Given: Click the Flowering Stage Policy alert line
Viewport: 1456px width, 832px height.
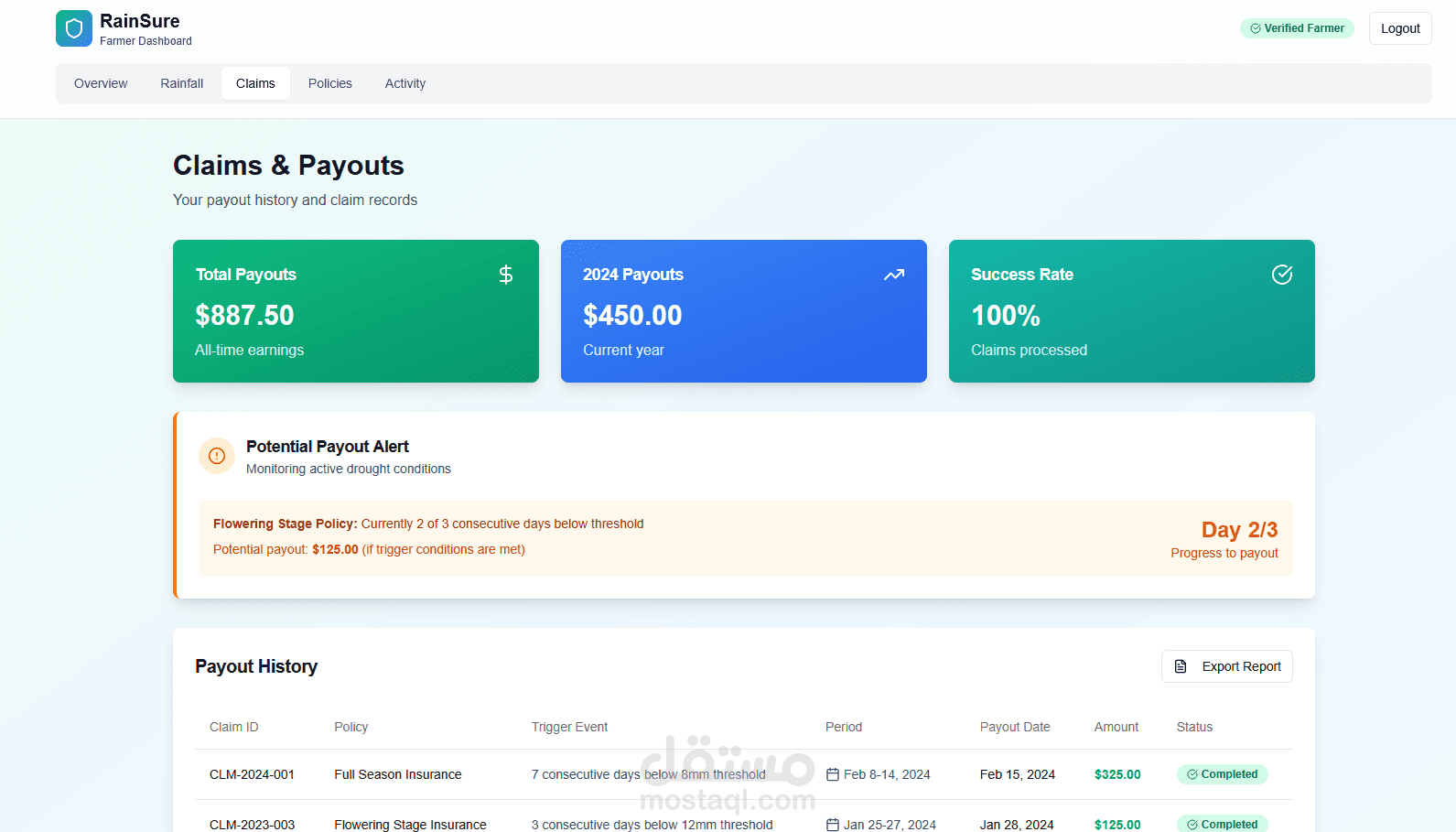Looking at the screenshot, I should point(428,524).
